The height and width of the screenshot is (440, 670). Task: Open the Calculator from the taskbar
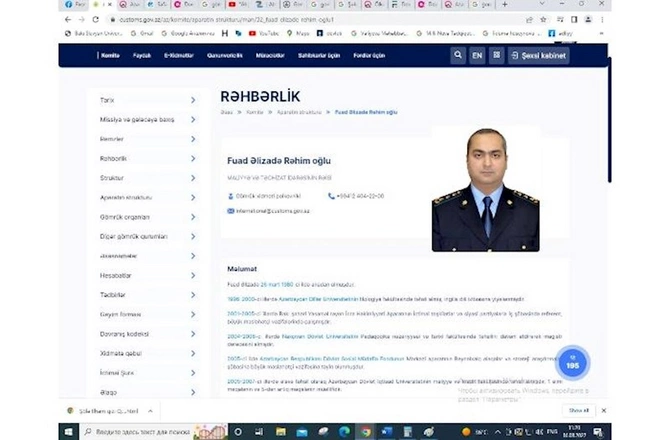click(x=408, y=432)
